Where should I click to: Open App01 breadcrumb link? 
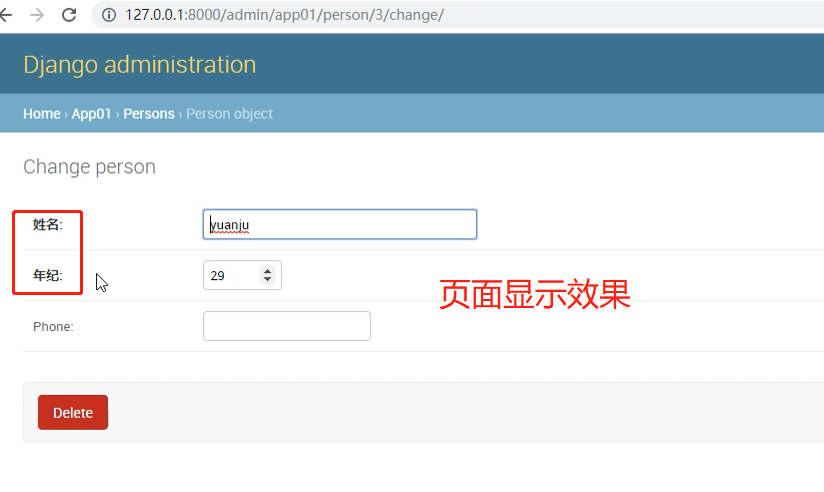tap(91, 114)
